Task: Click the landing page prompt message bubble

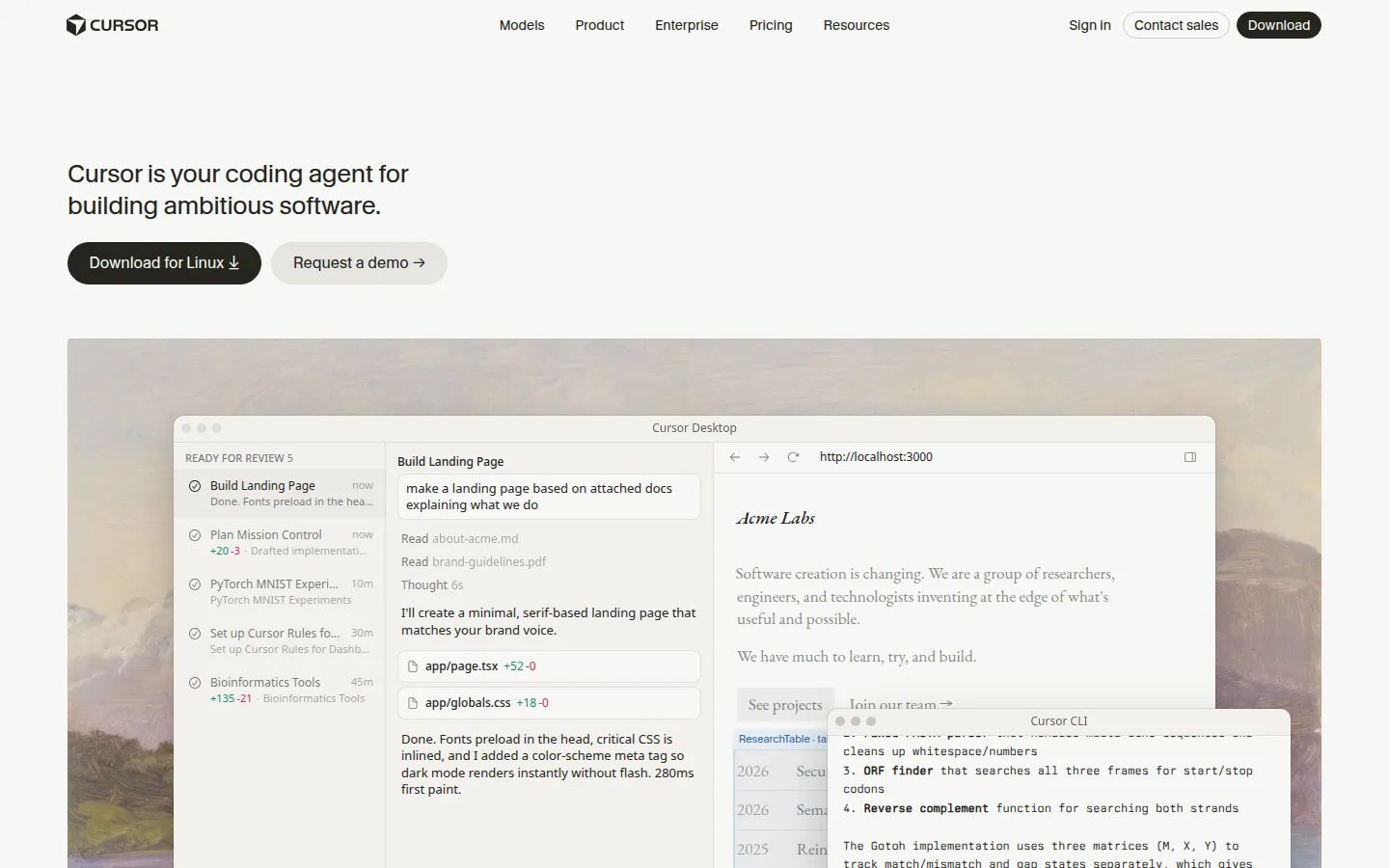Action: (549, 497)
